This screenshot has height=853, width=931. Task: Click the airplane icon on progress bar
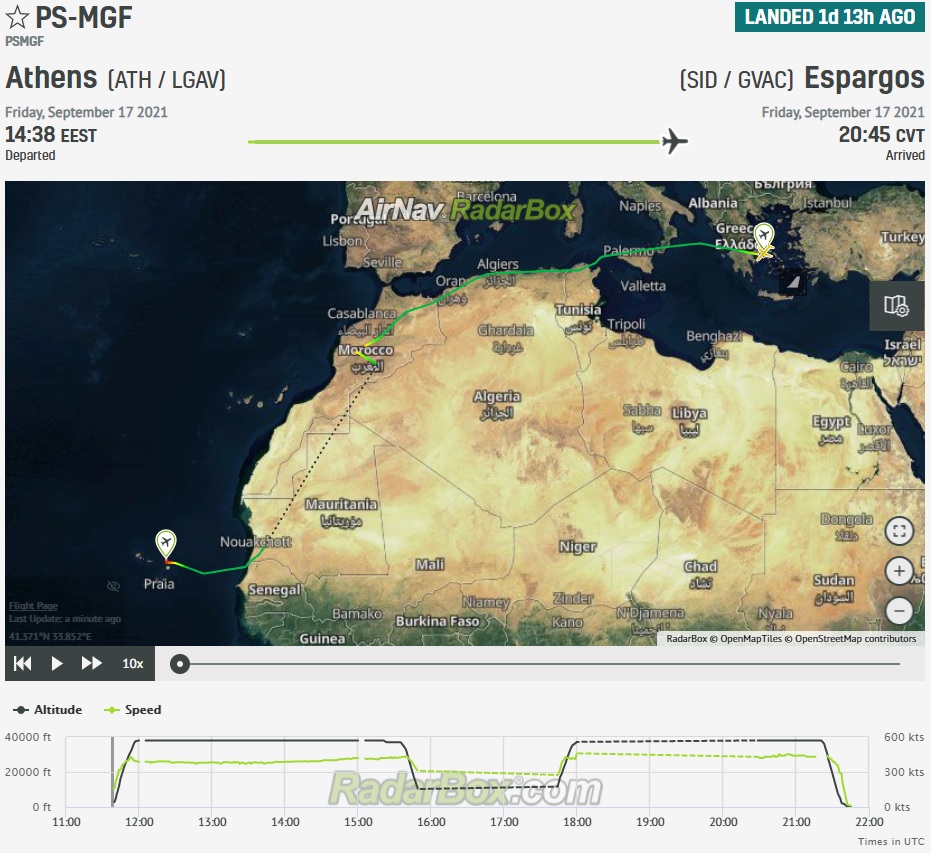coord(674,141)
